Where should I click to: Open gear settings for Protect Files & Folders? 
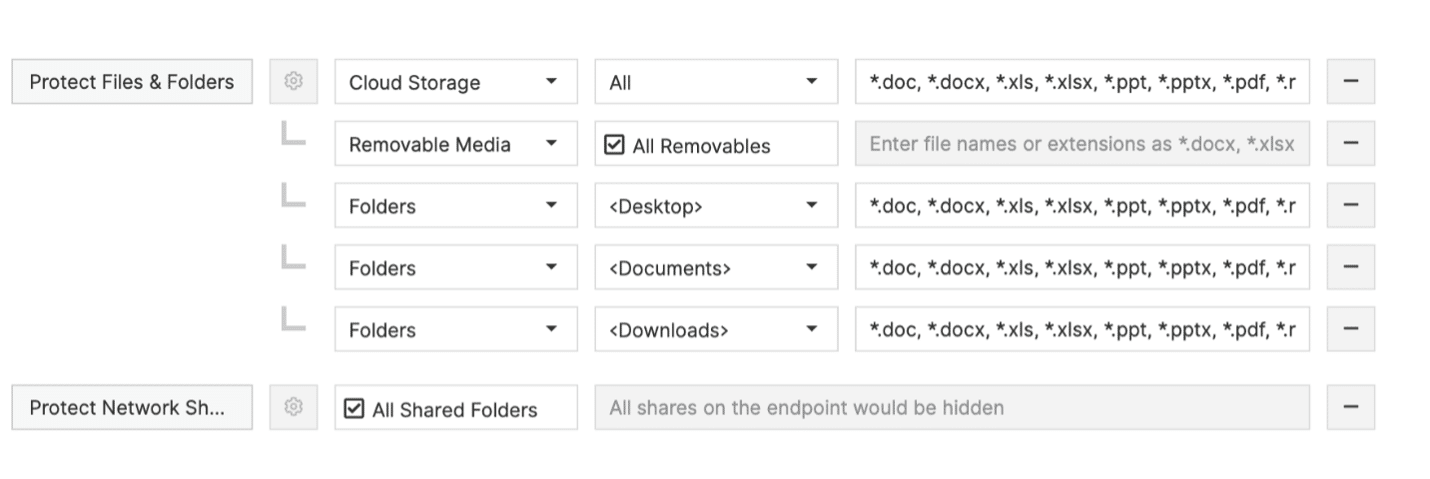point(293,82)
